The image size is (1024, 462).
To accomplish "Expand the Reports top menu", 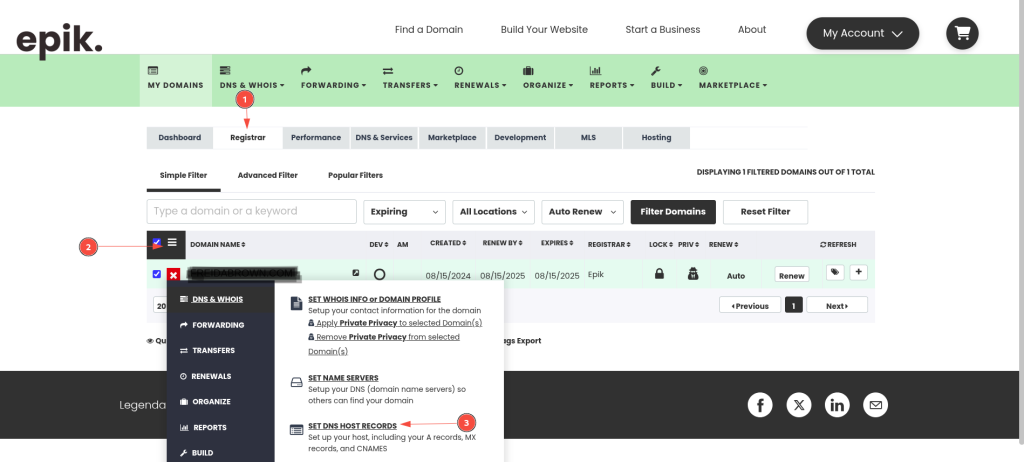I will coord(612,79).
